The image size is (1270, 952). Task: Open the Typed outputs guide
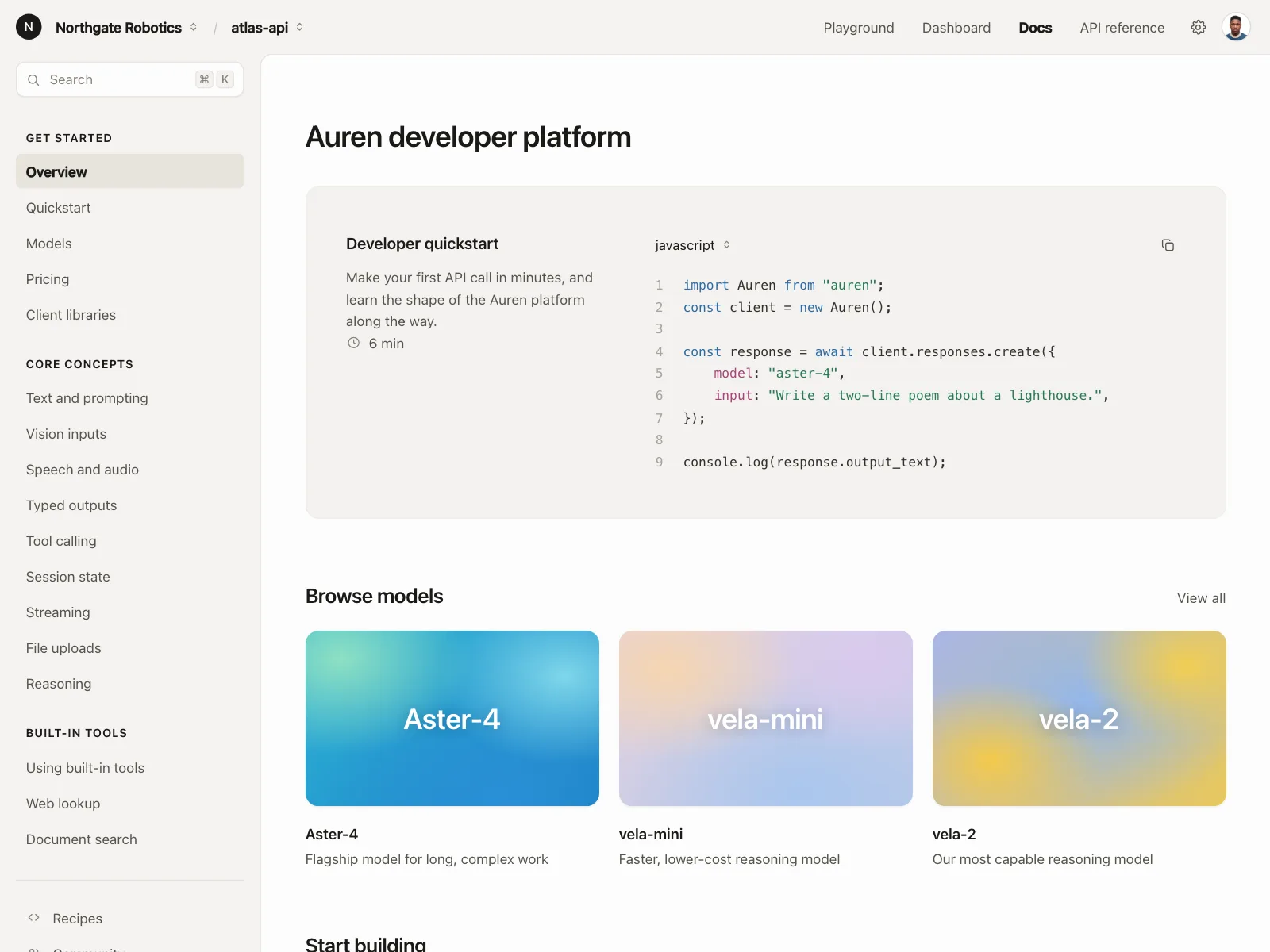click(x=130, y=505)
